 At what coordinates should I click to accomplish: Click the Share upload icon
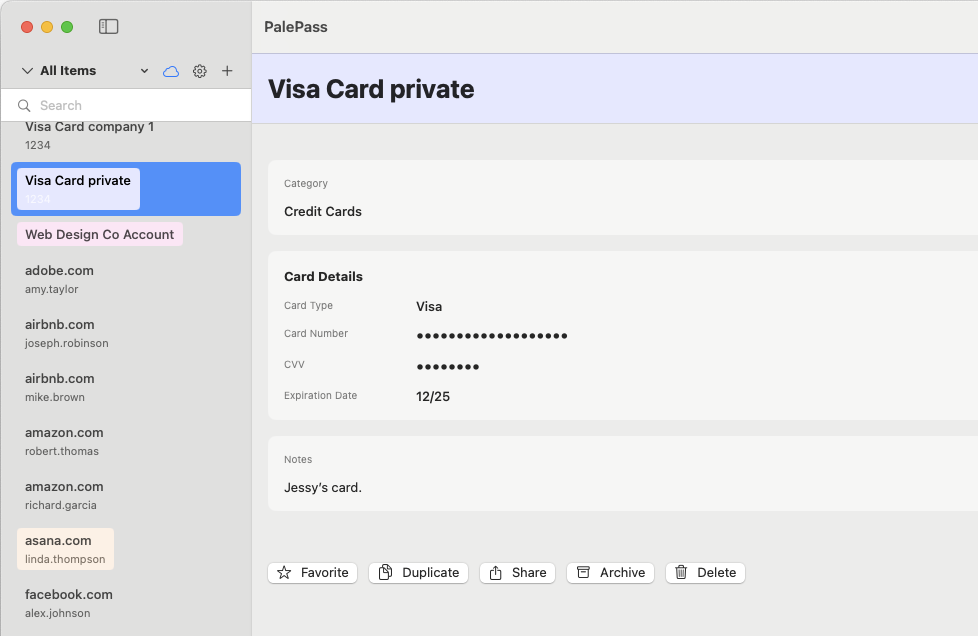(497, 572)
